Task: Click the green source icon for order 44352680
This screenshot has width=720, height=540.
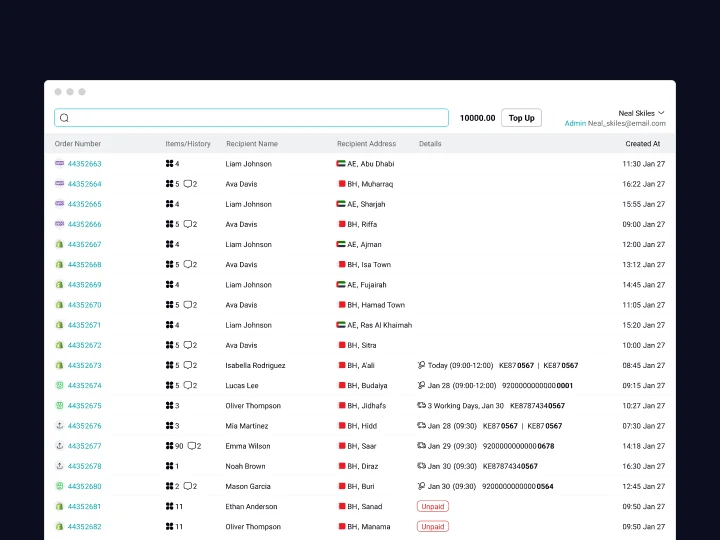Action: pyautogui.click(x=59, y=486)
